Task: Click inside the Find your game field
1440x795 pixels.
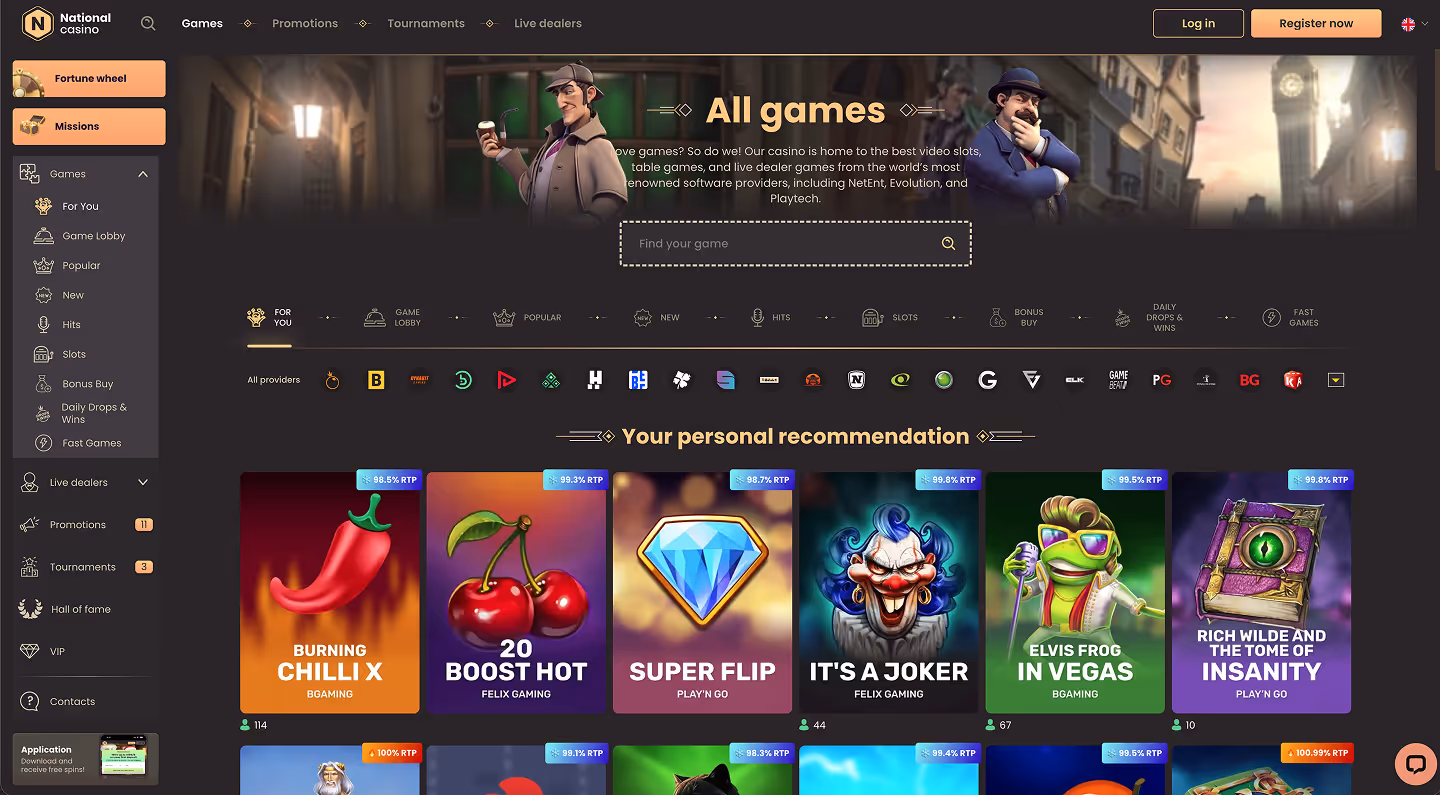Action: [x=780, y=243]
